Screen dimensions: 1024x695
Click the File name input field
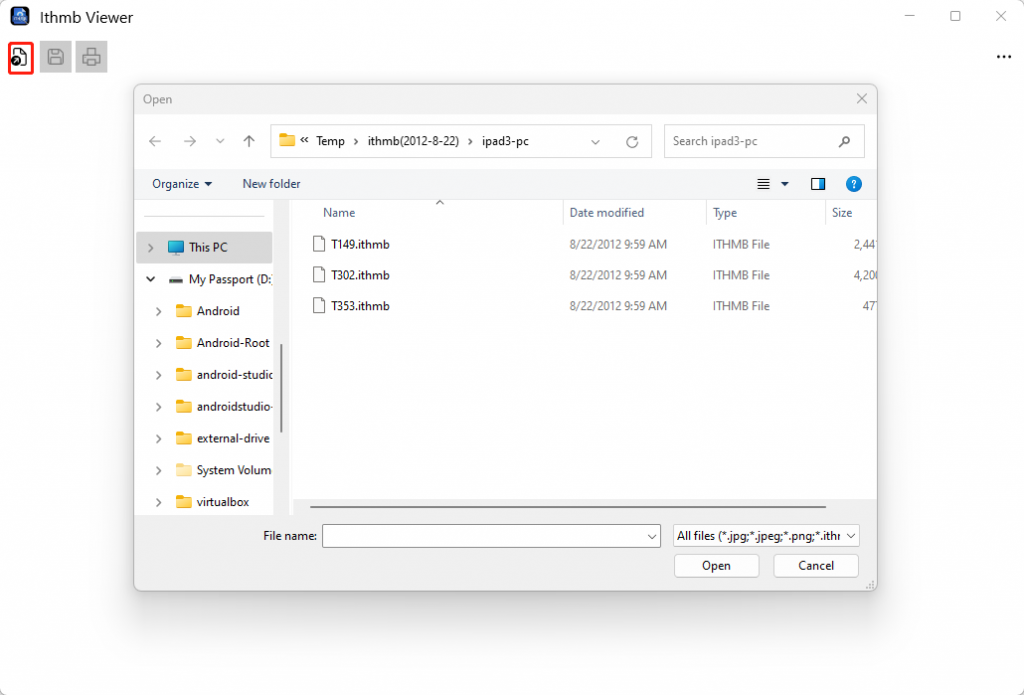pos(491,536)
